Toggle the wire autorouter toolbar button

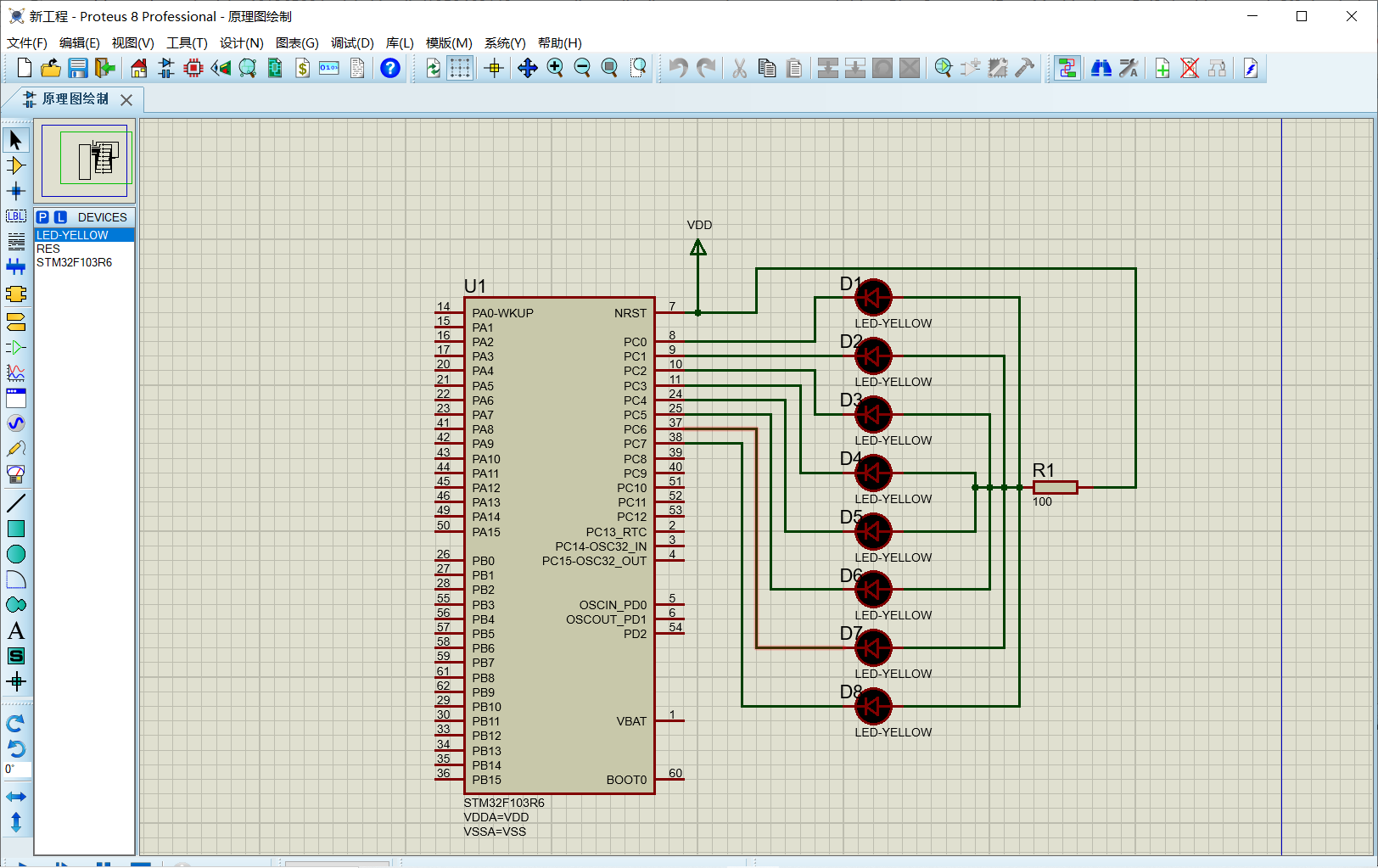click(1067, 68)
